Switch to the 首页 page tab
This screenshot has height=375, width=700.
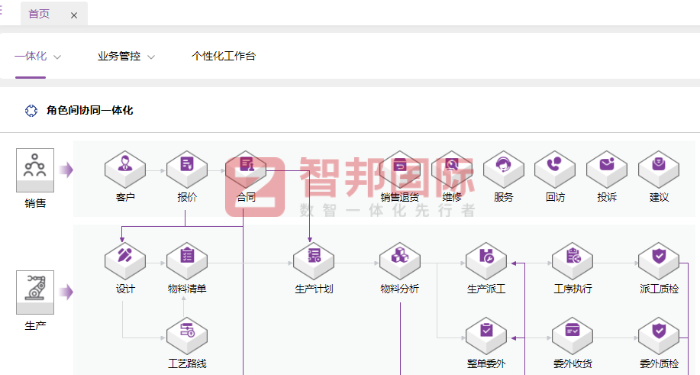point(39,14)
